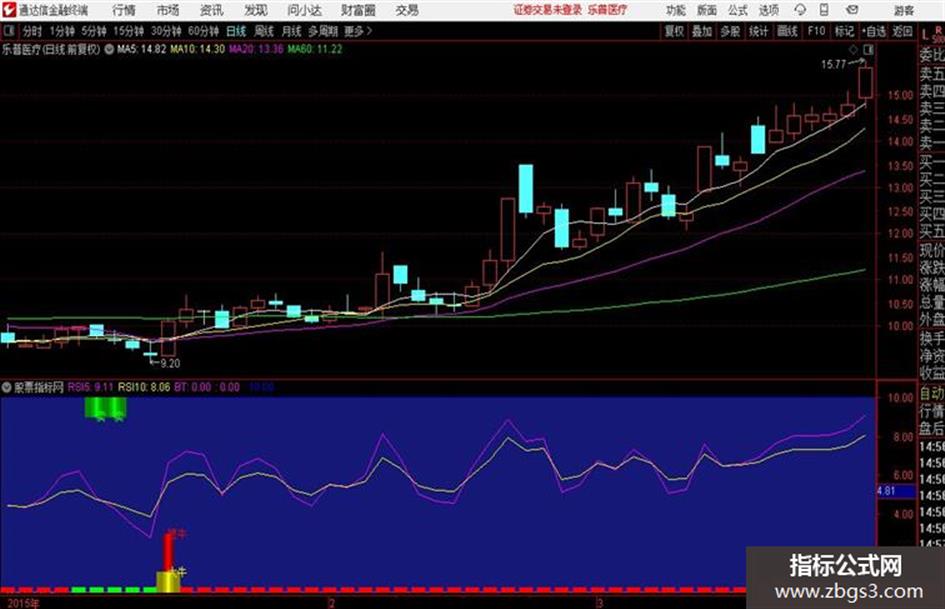Click the 乐普医疗(日线 前复权) chart title
The height and width of the screenshot is (609, 945).
pos(51,49)
